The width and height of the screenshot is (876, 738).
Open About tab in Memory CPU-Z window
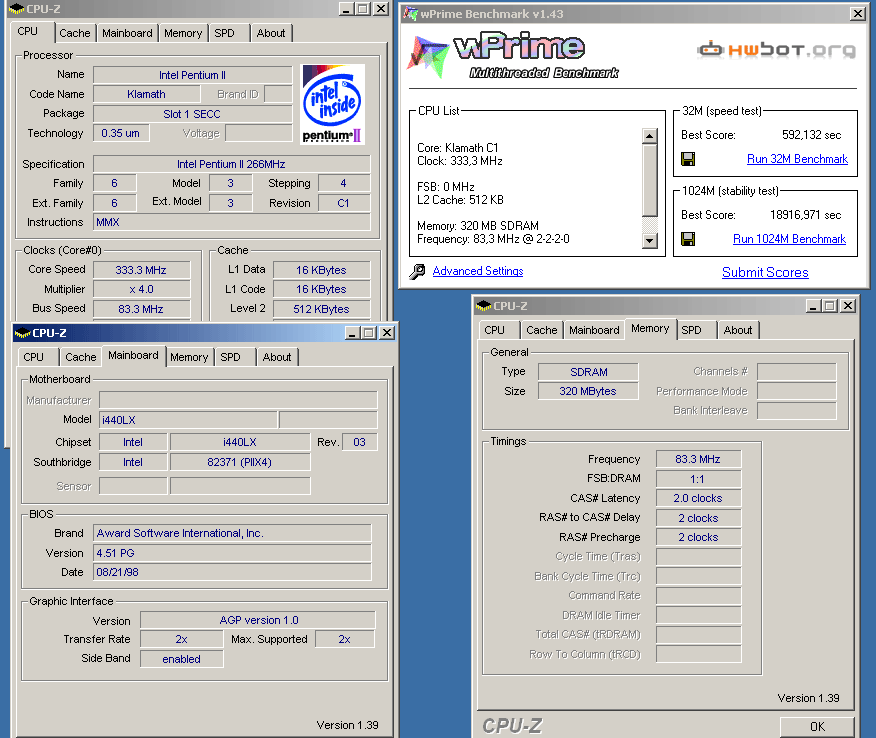pos(737,330)
